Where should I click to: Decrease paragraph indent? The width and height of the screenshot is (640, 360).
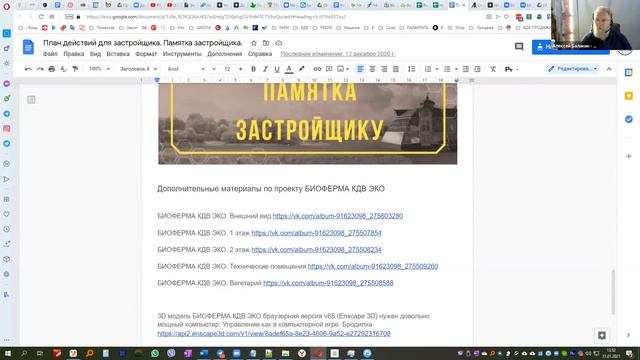(465, 69)
